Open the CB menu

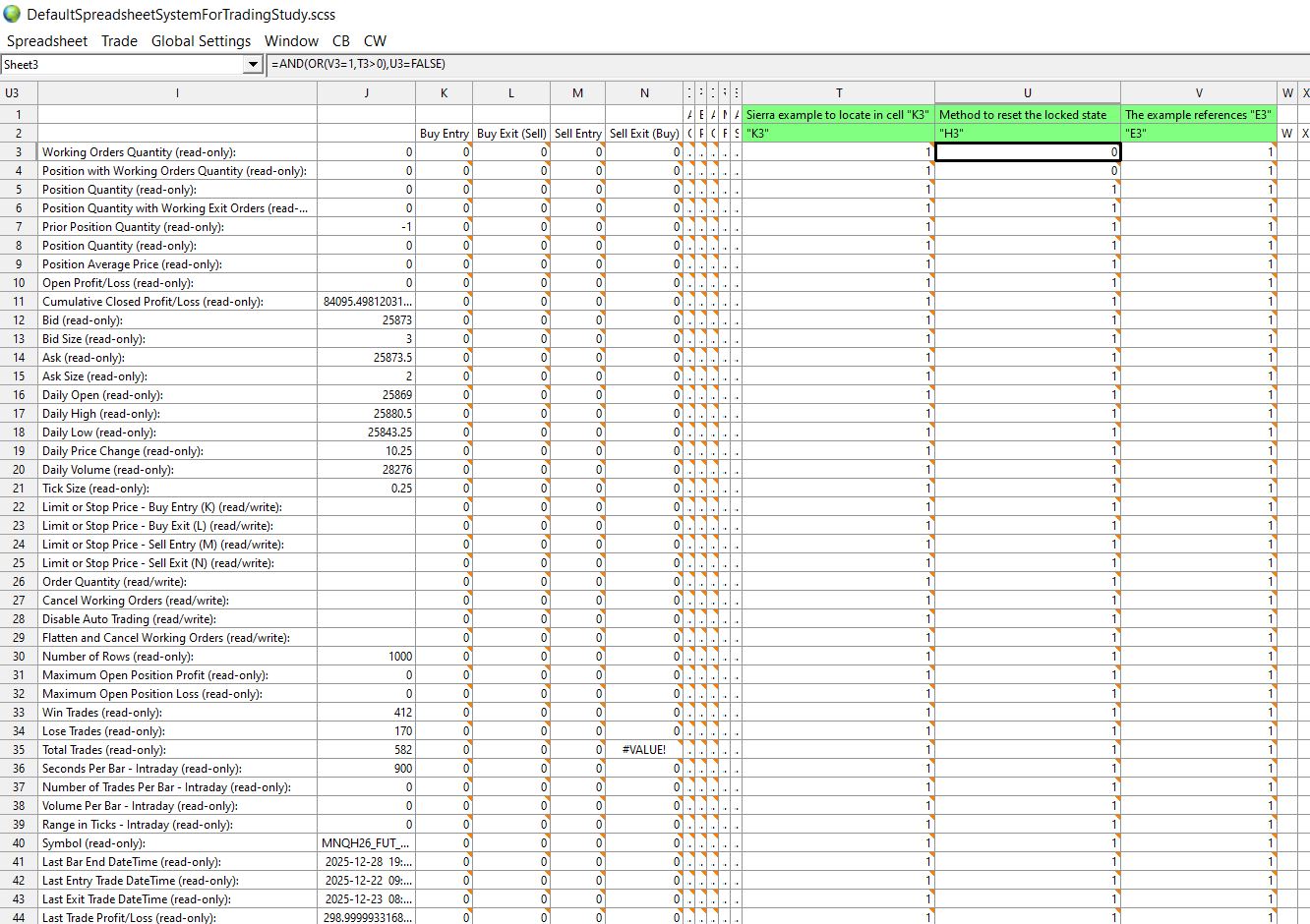(341, 41)
